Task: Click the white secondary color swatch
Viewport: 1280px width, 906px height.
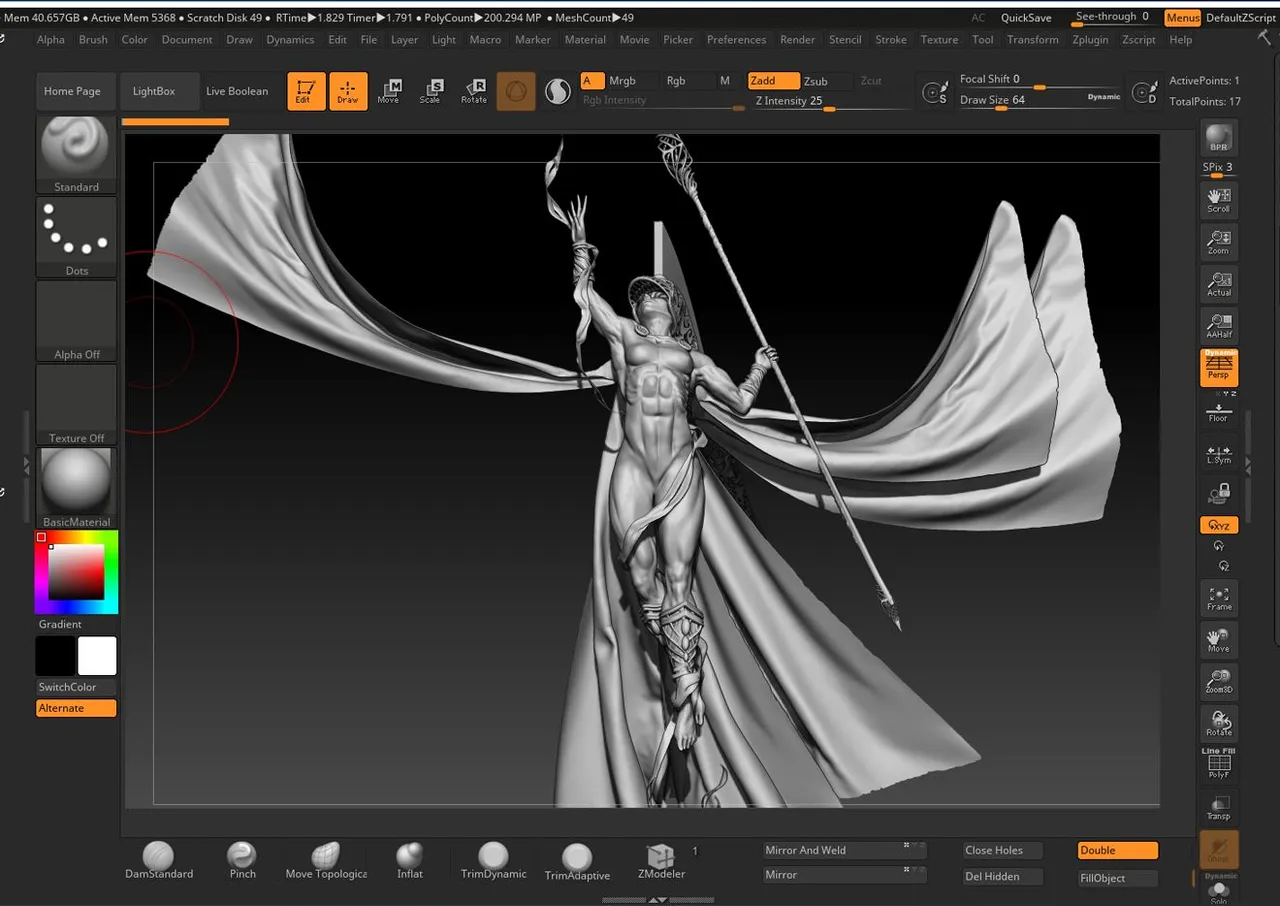Action: coord(97,656)
